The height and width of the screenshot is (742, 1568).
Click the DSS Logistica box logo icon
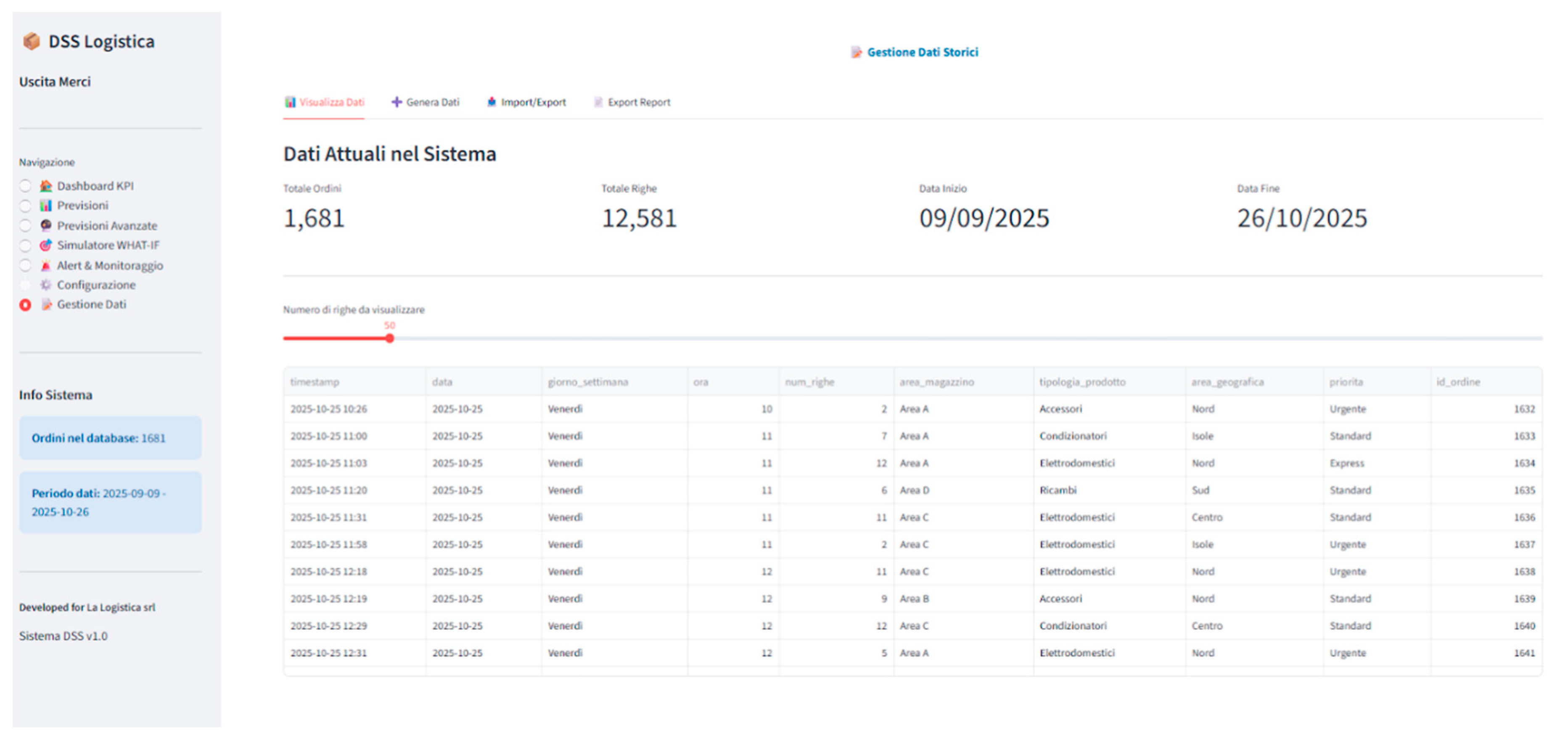point(31,41)
